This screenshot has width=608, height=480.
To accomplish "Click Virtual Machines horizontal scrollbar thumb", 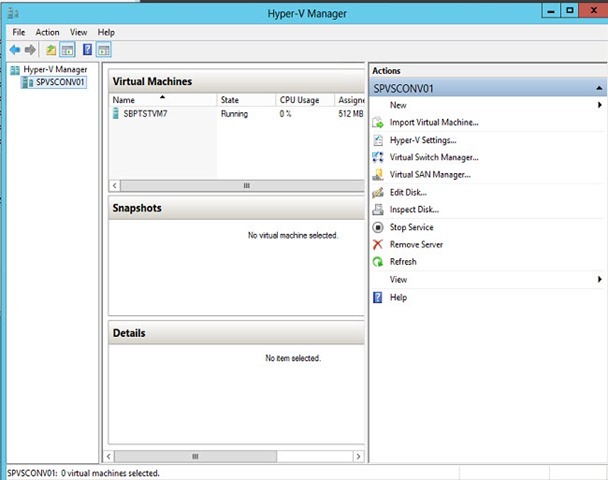I will pyautogui.click(x=243, y=186).
